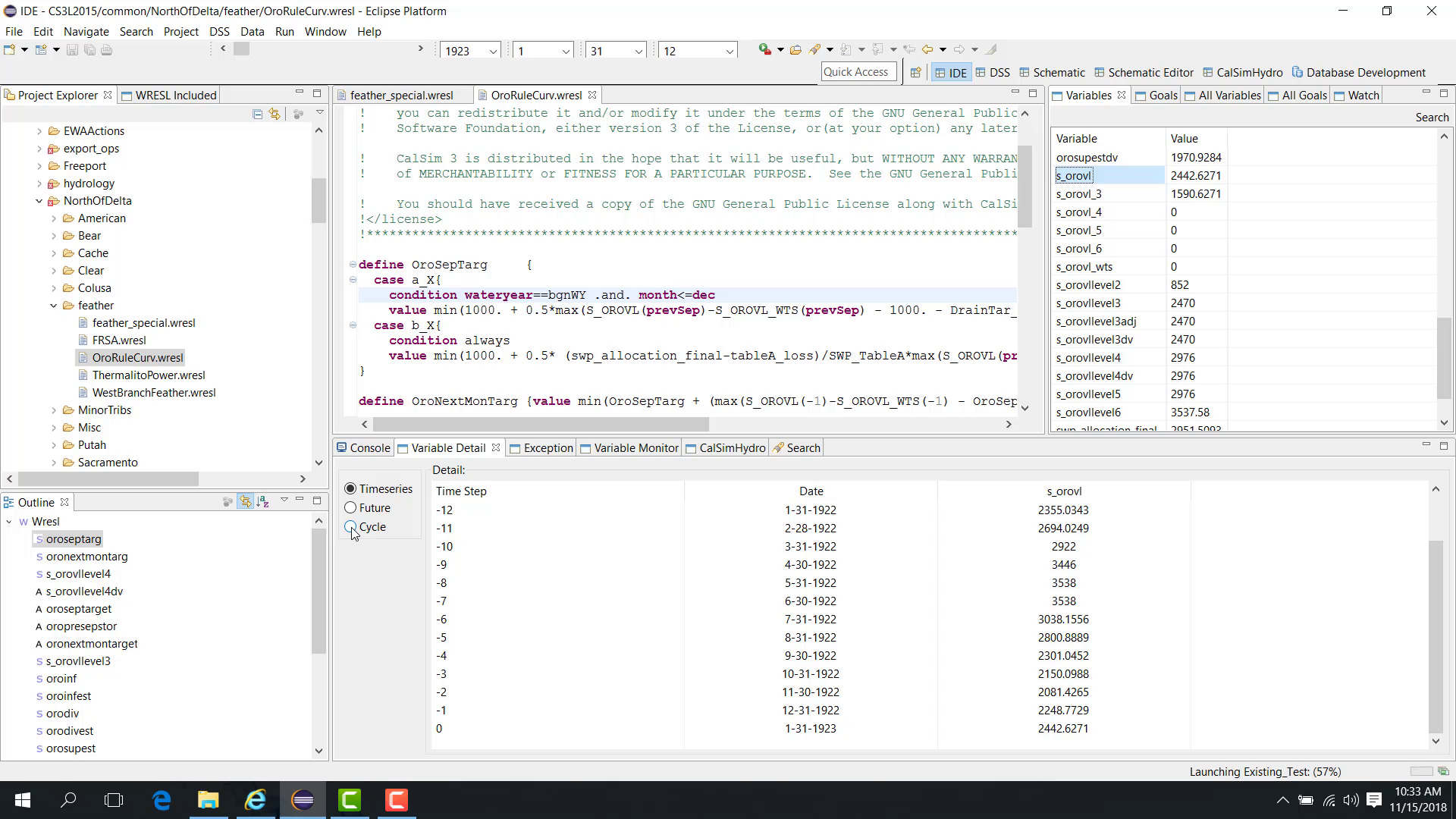Click the time slider thumb in toolbar
Image resolution: width=1456 pixels, height=819 pixels.
tap(241, 49)
